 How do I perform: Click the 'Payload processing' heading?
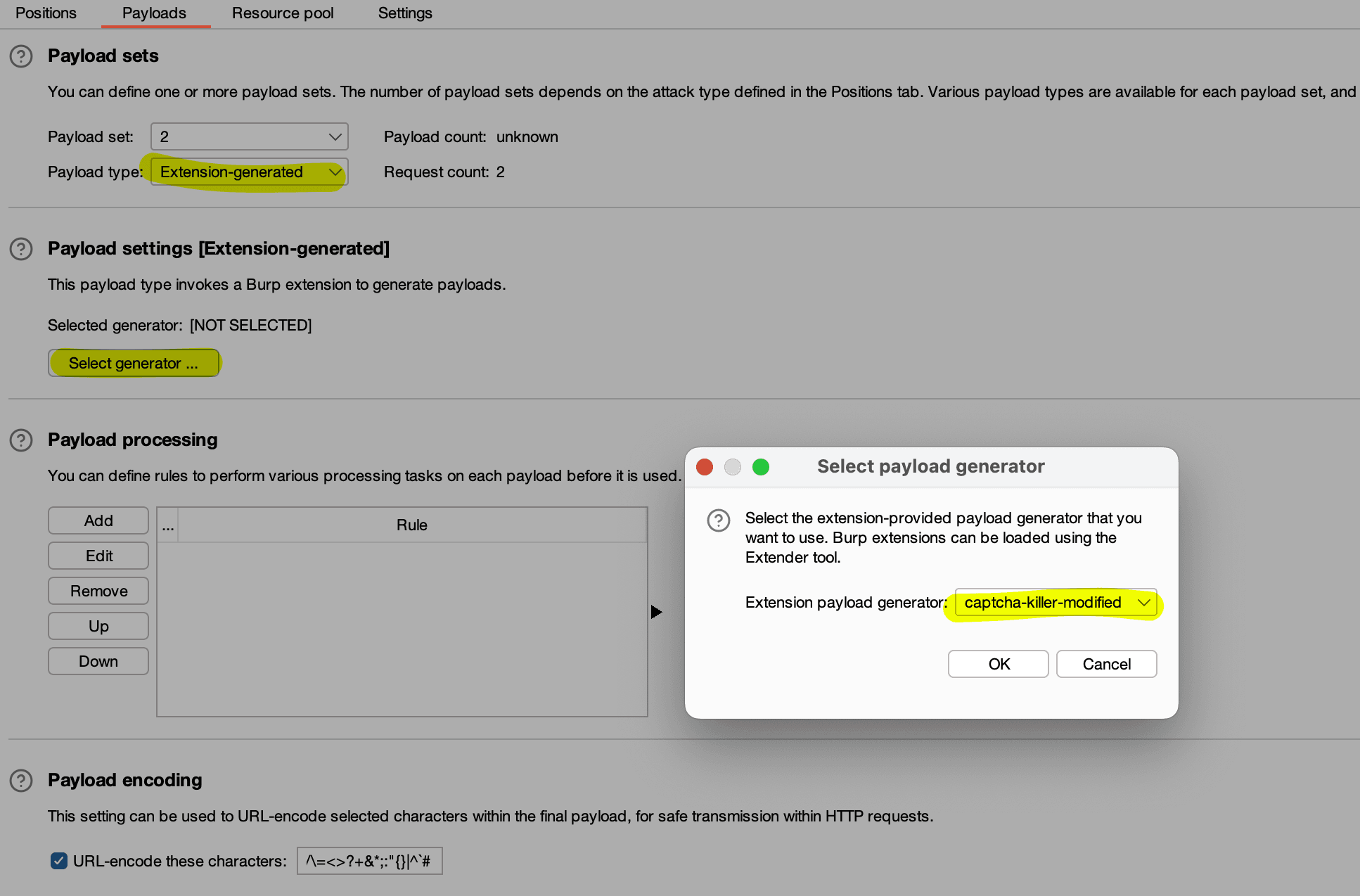[133, 440]
